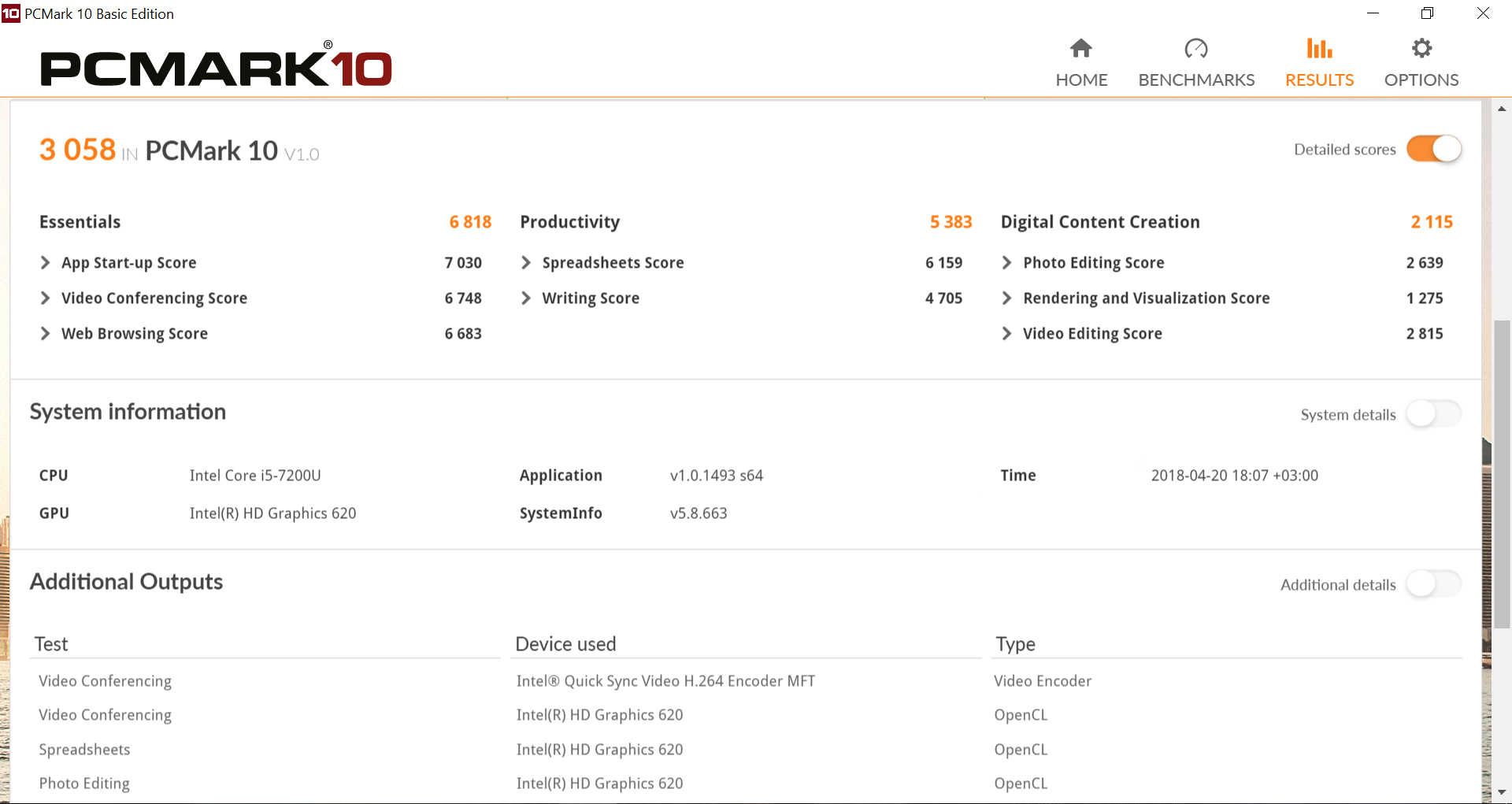Click the Video Conferencing Score label
1512x804 pixels.
coord(154,298)
